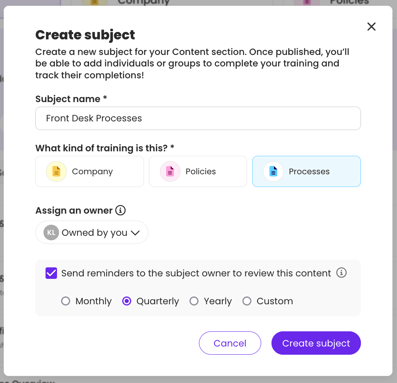The width and height of the screenshot is (397, 383).
Task: Click the Cancel button
Action: tap(230, 343)
